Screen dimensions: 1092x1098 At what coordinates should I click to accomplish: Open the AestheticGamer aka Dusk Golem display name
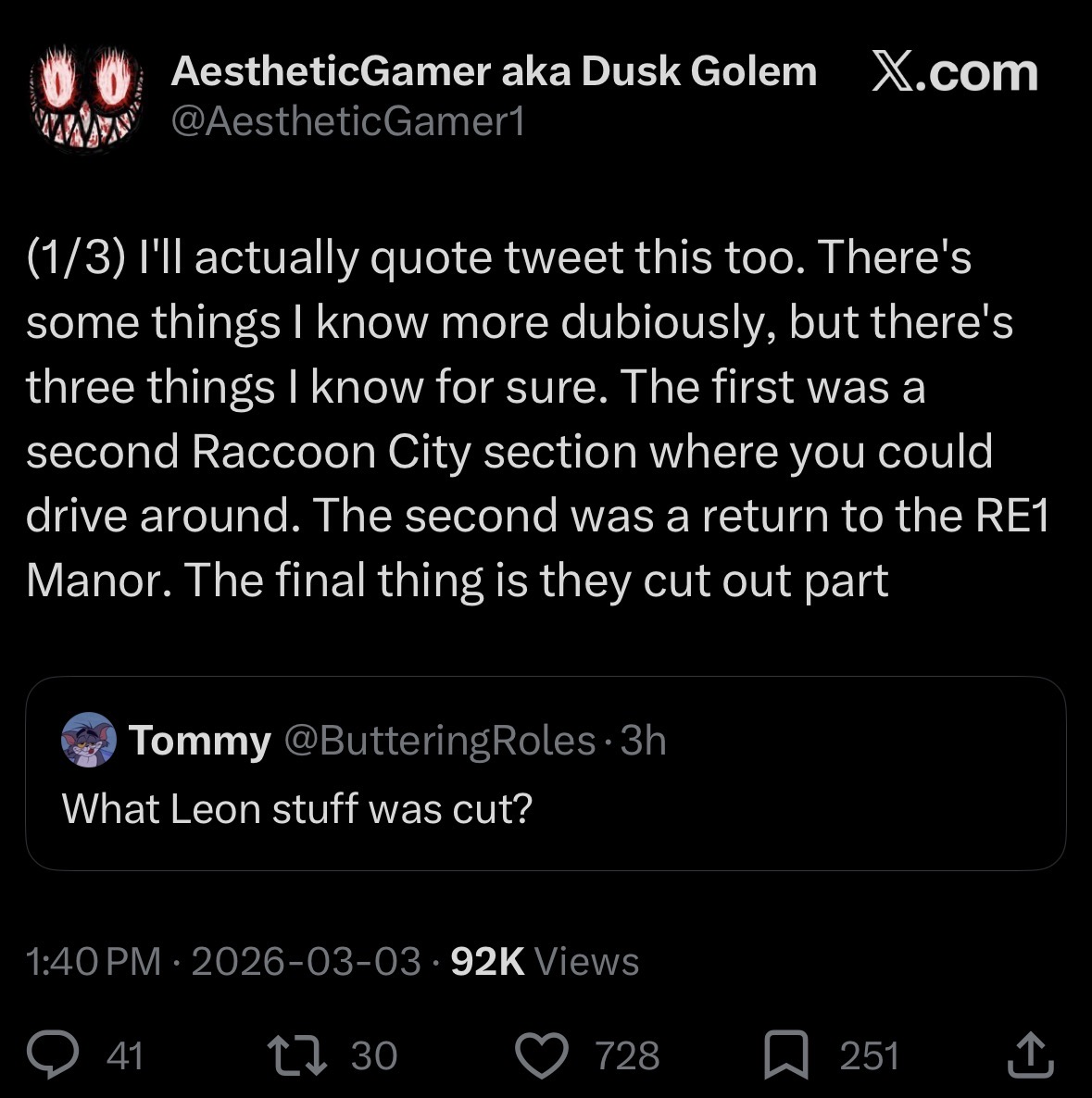493,70
